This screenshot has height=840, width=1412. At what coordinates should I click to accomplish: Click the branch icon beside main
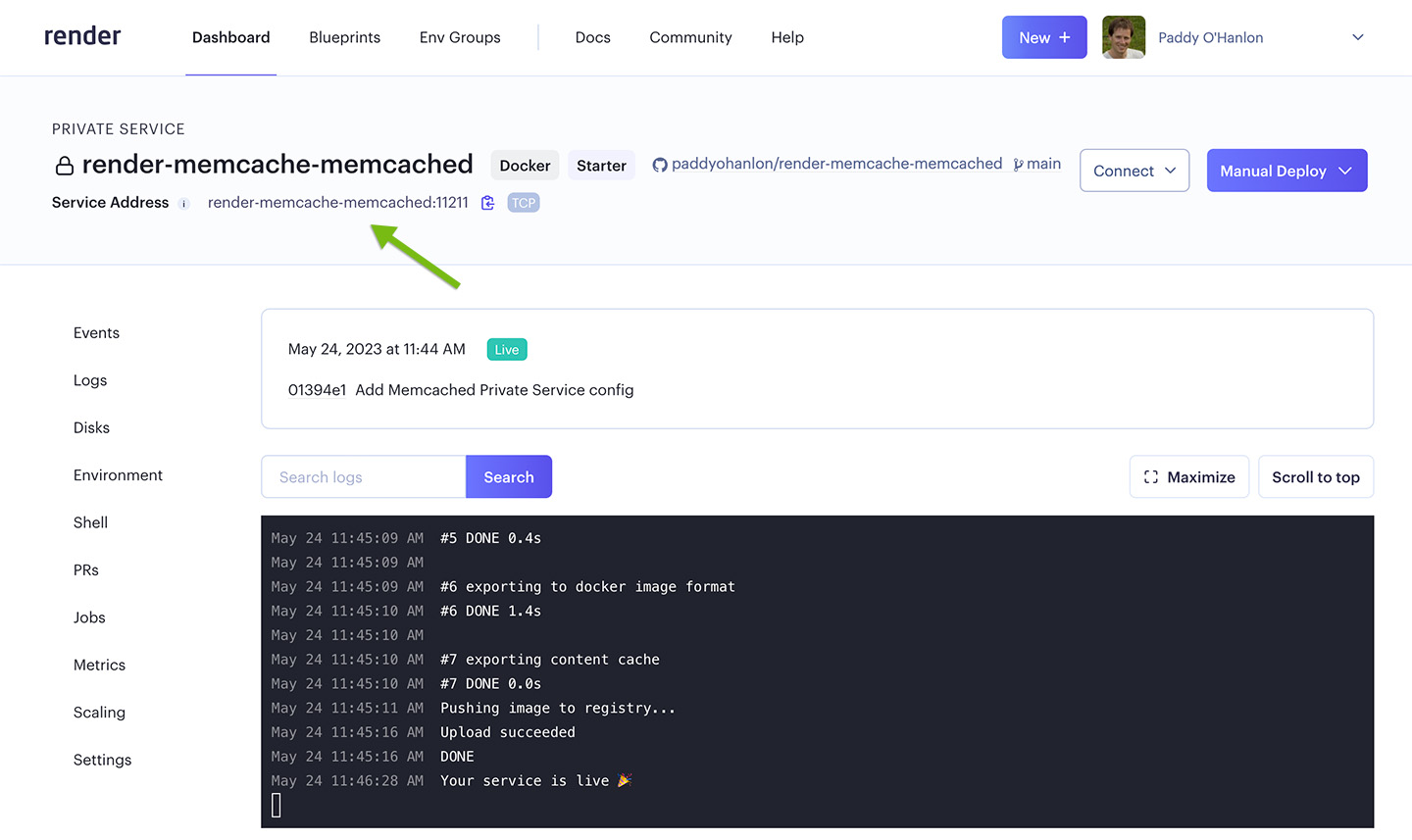[1018, 165]
